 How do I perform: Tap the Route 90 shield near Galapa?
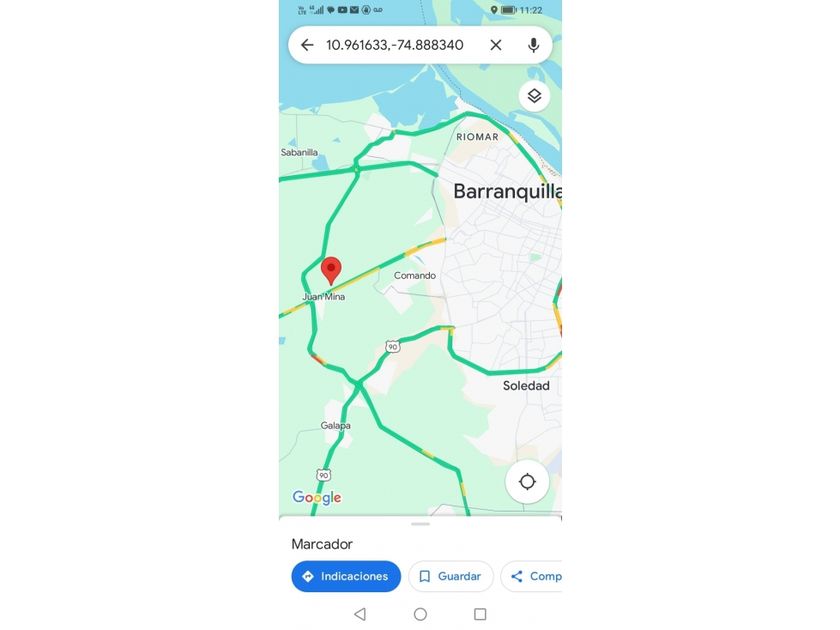324,475
